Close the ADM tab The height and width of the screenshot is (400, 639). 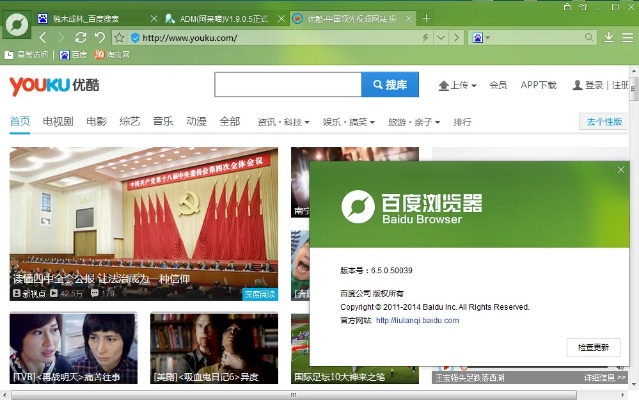click(x=281, y=19)
